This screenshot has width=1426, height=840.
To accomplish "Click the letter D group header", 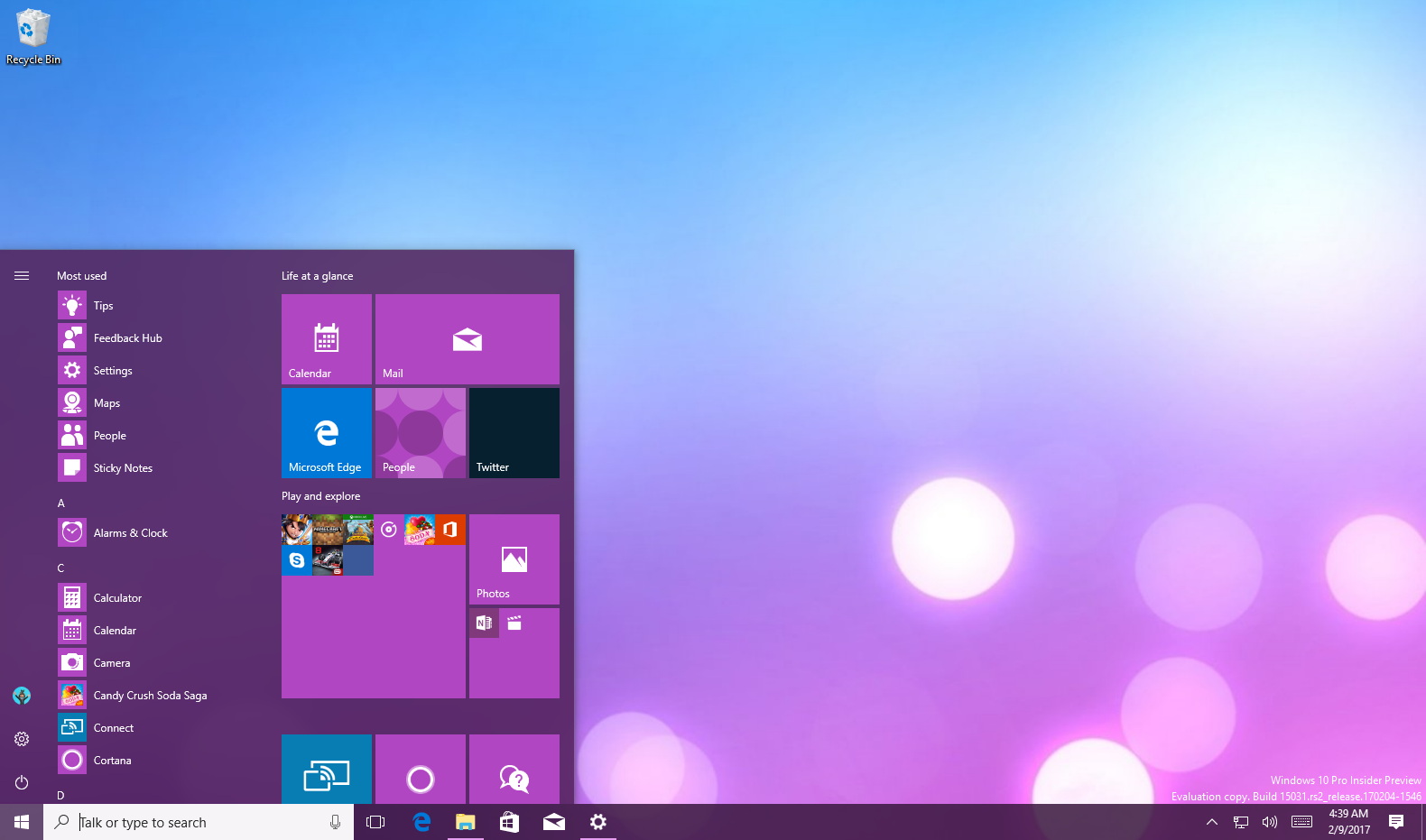I will pyautogui.click(x=61, y=796).
